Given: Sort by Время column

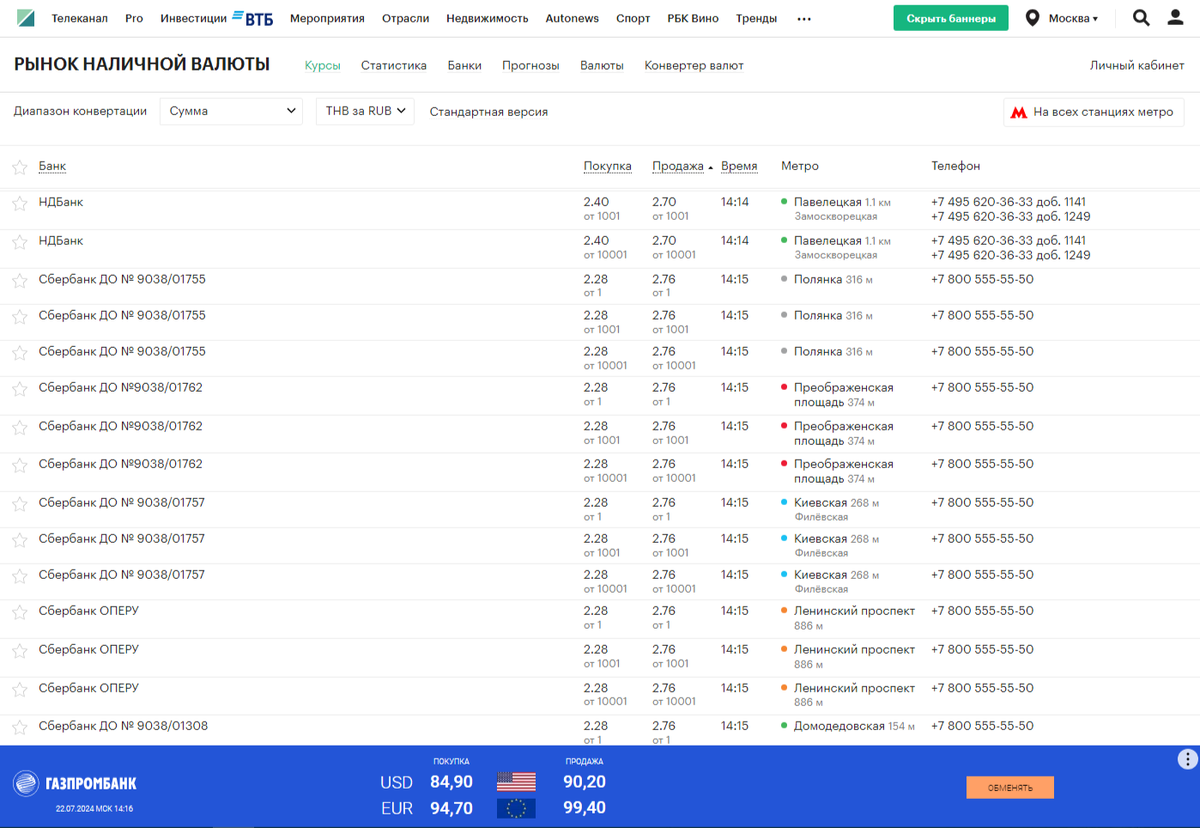Looking at the screenshot, I should click(739, 166).
